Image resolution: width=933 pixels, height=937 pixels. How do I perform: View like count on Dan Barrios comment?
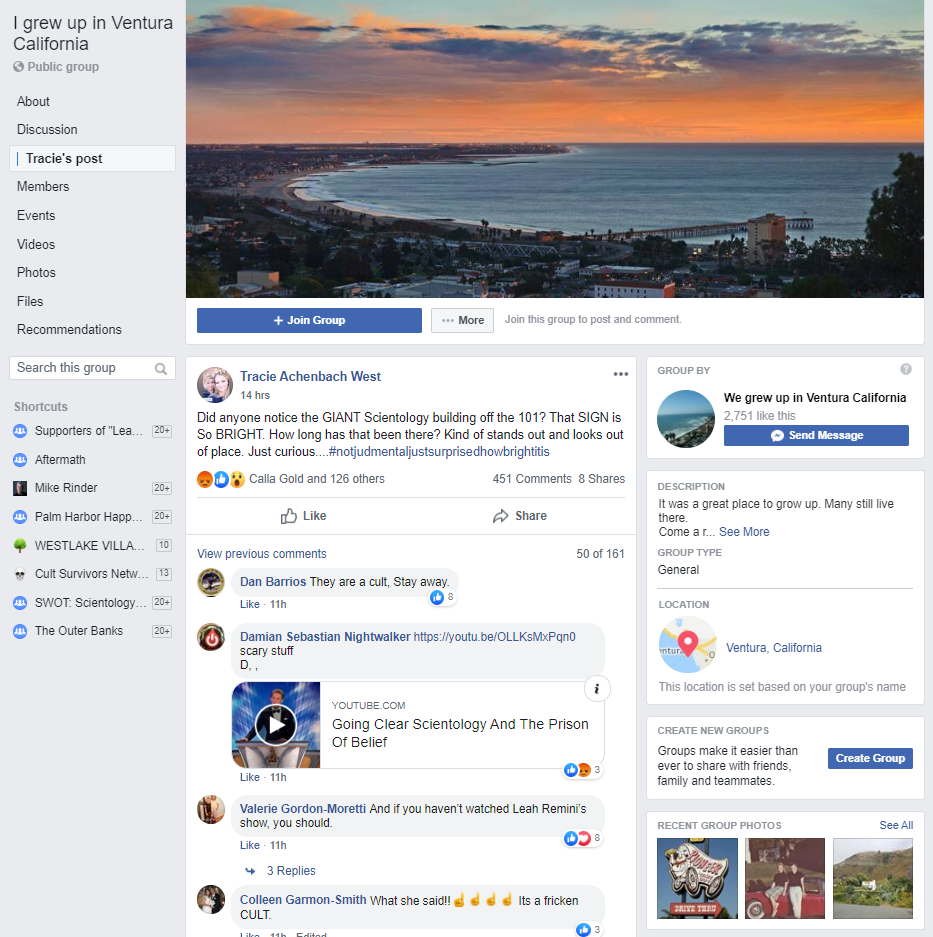[442, 597]
